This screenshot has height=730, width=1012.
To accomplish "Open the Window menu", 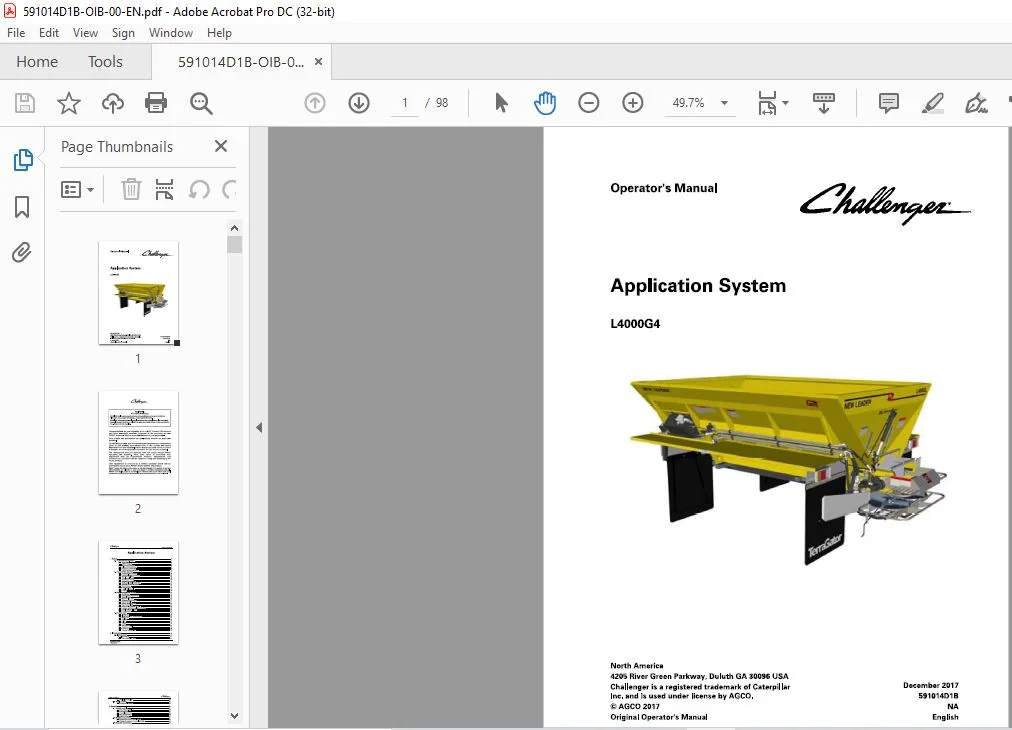I will (170, 33).
